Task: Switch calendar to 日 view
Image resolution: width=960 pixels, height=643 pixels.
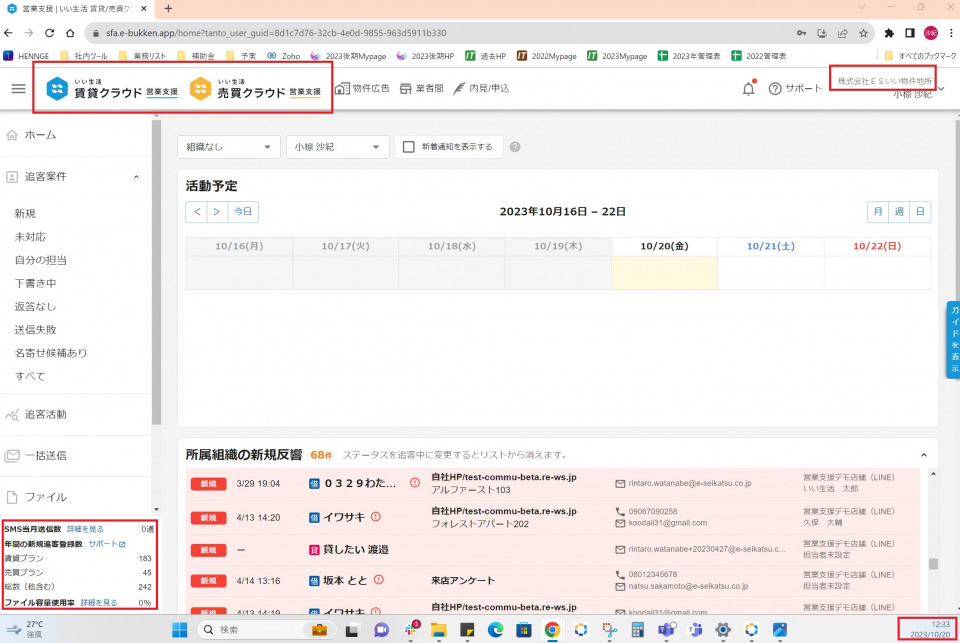Action: point(920,211)
